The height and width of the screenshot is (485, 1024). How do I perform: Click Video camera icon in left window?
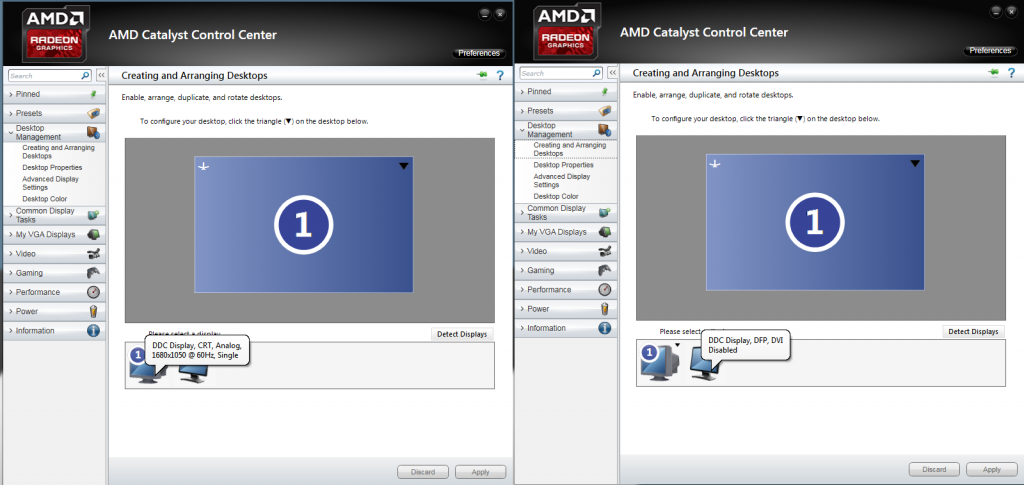point(93,253)
